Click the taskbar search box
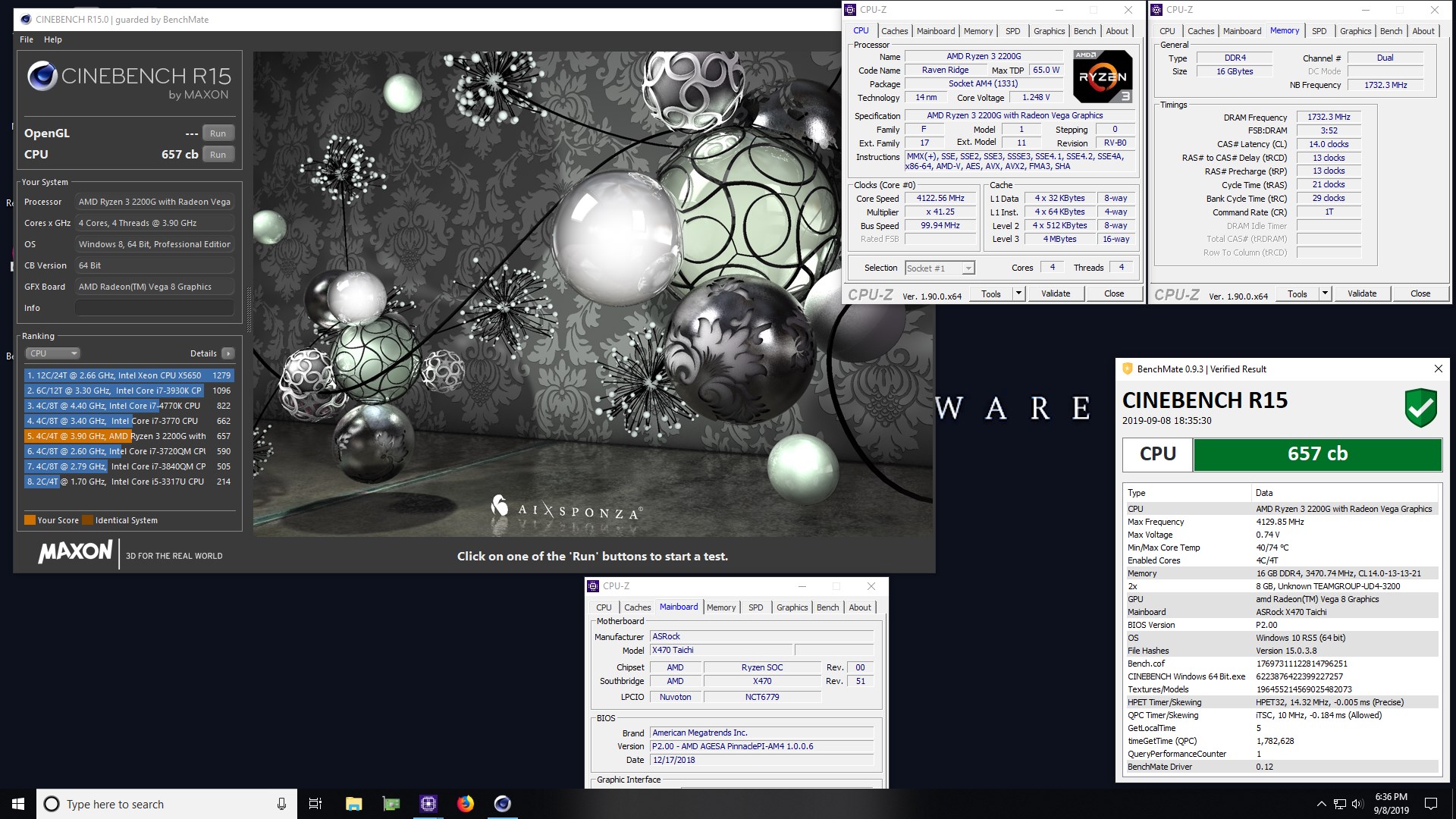 pyautogui.click(x=167, y=804)
